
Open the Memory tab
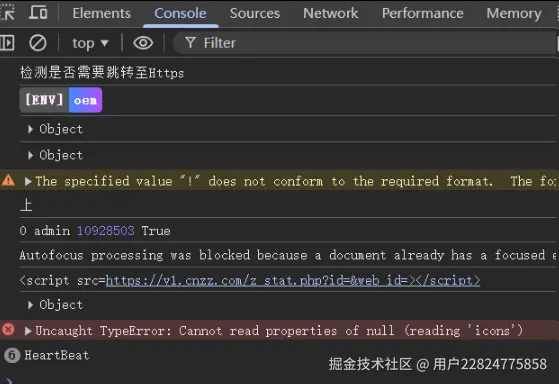click(x=514, y=13)
